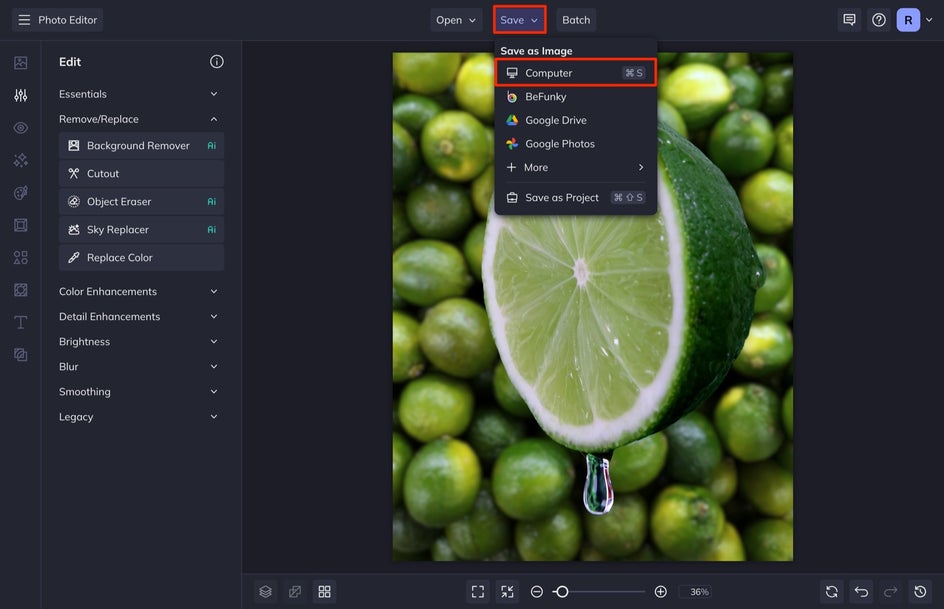Save image to BeFunky
This screenshot has width=944, height=609.
(576, 96)
